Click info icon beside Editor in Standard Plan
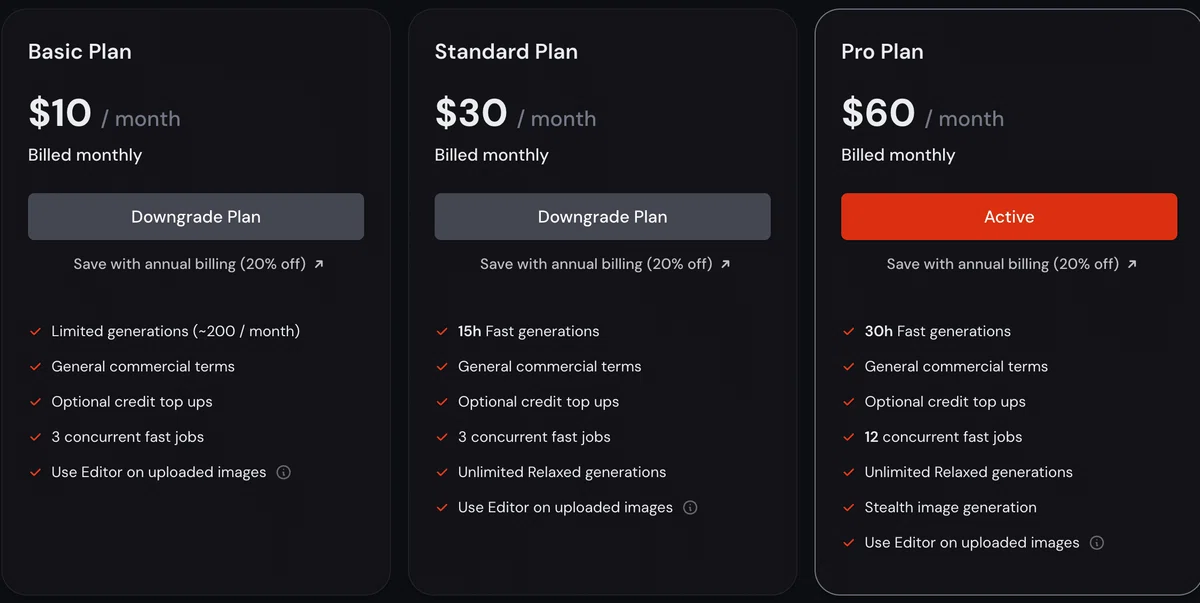Image resolution: width=1200 pixels, height=603 pixels. coord(690,508)
